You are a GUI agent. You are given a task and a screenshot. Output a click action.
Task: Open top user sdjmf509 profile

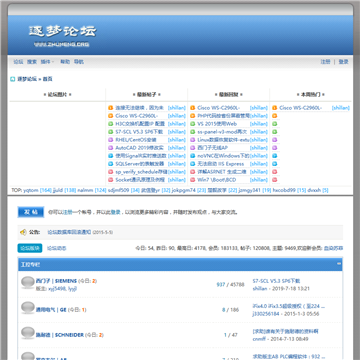(x=118, y=190)
